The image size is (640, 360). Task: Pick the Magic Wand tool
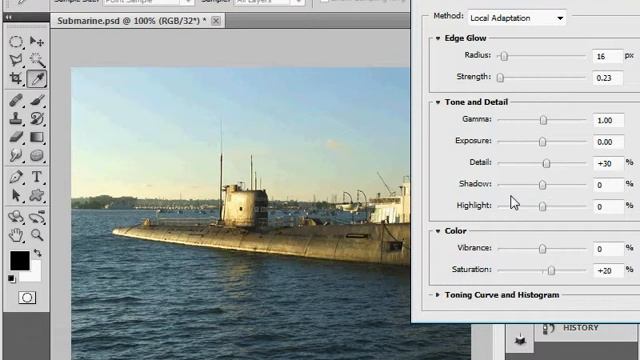[x=37, y=60]
